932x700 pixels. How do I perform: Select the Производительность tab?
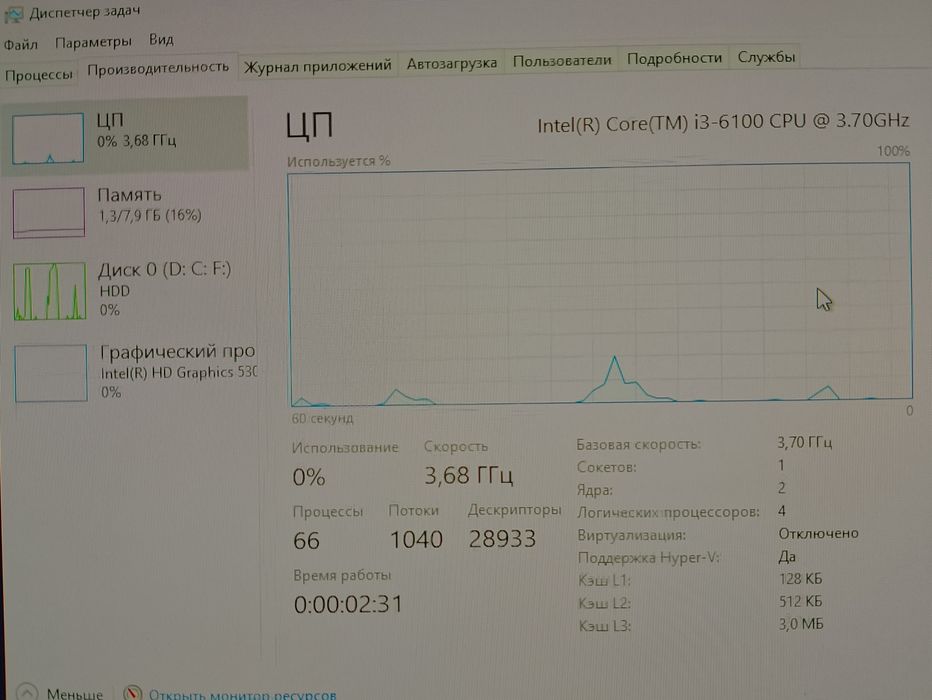pos(158,68)
